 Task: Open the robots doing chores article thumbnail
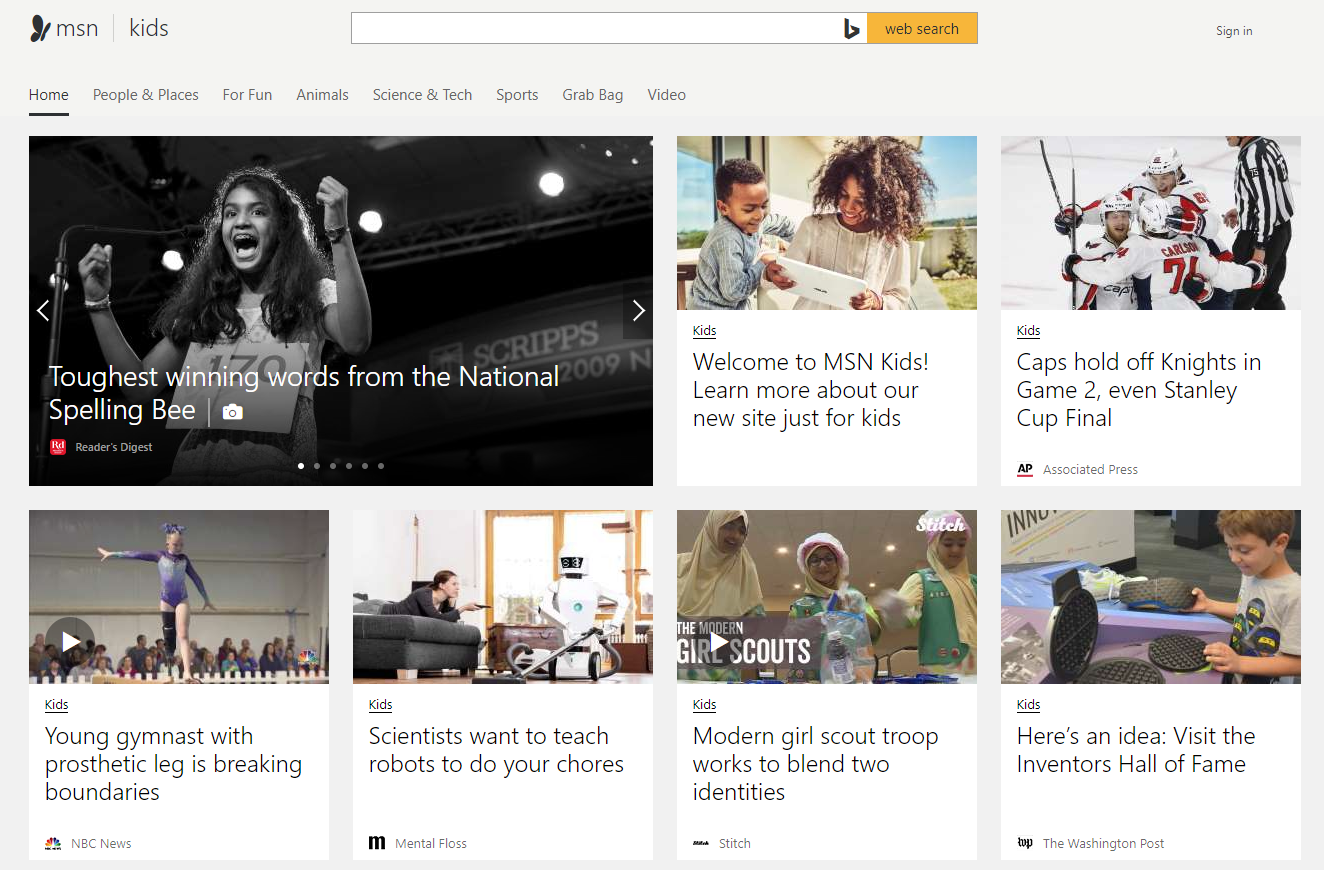point(502,596)
